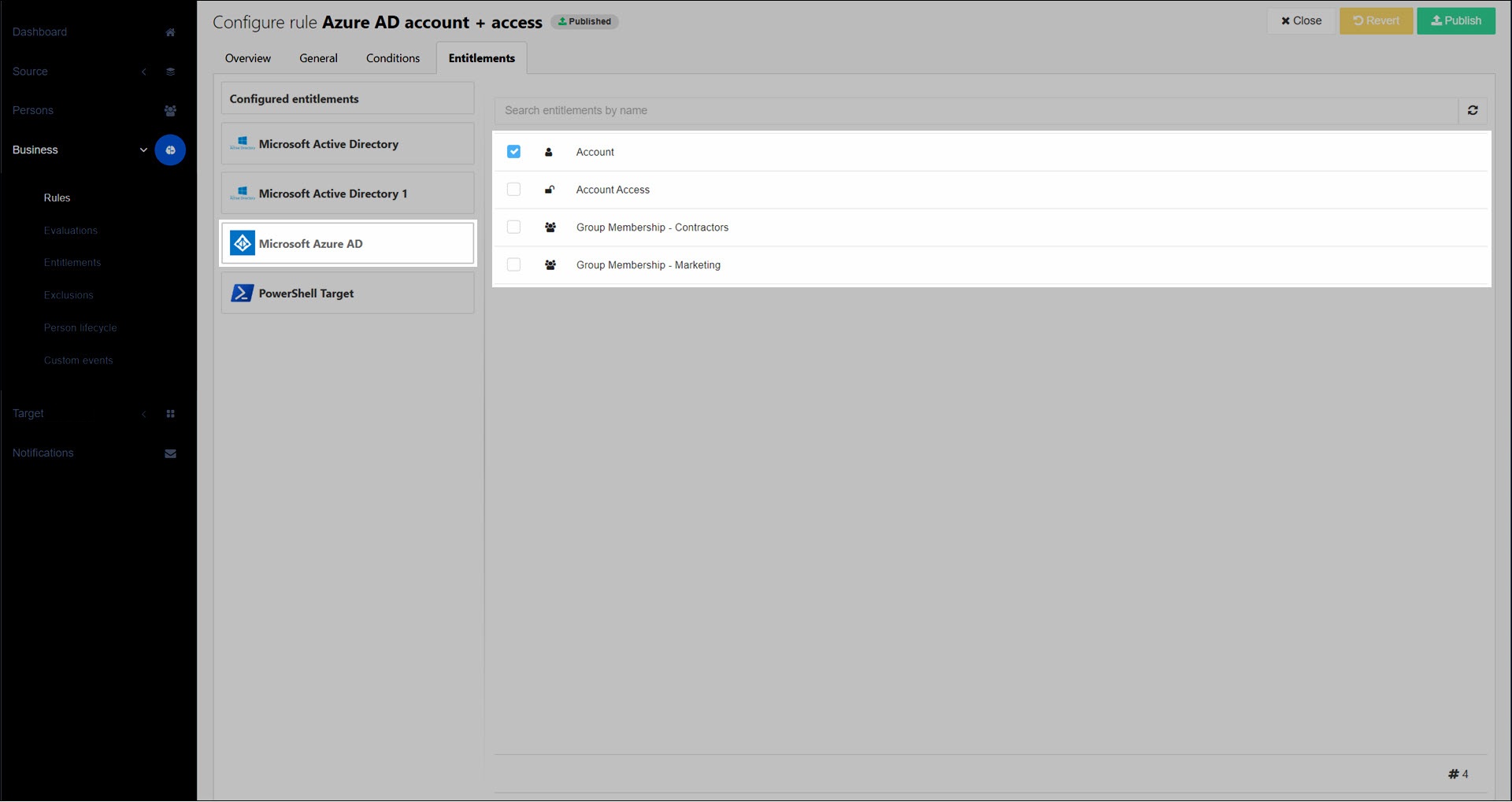Screen dimensions: 1512x802
Task: Click the Persons group icon
Action: (x=170, y=111)
